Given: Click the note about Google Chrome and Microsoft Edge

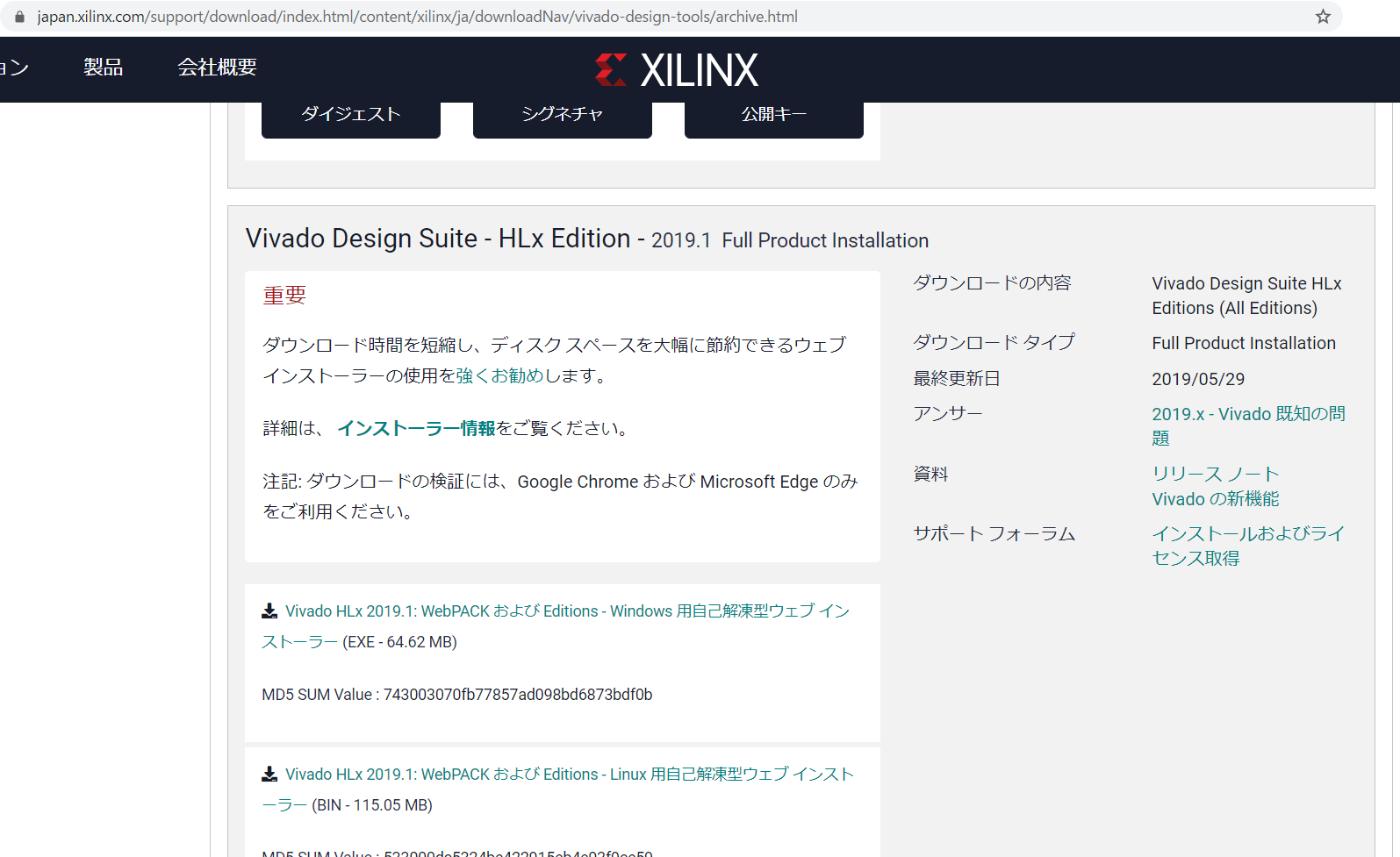Looking at the screenshot, I should (x=560, y=497).
